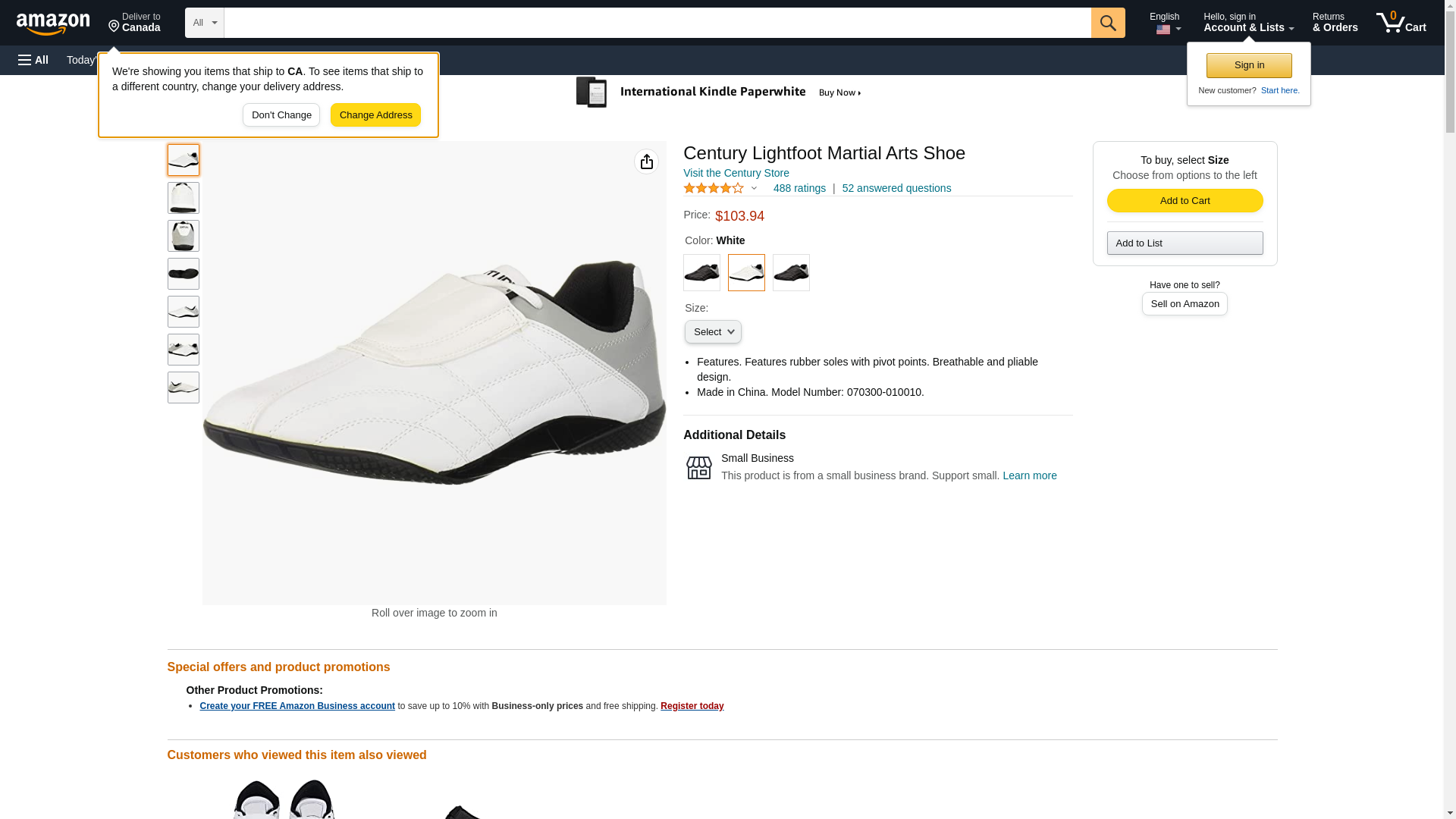Screen dimensions: 1456x819
Task: Click the share icon on product image
Action: click(646, 162)
